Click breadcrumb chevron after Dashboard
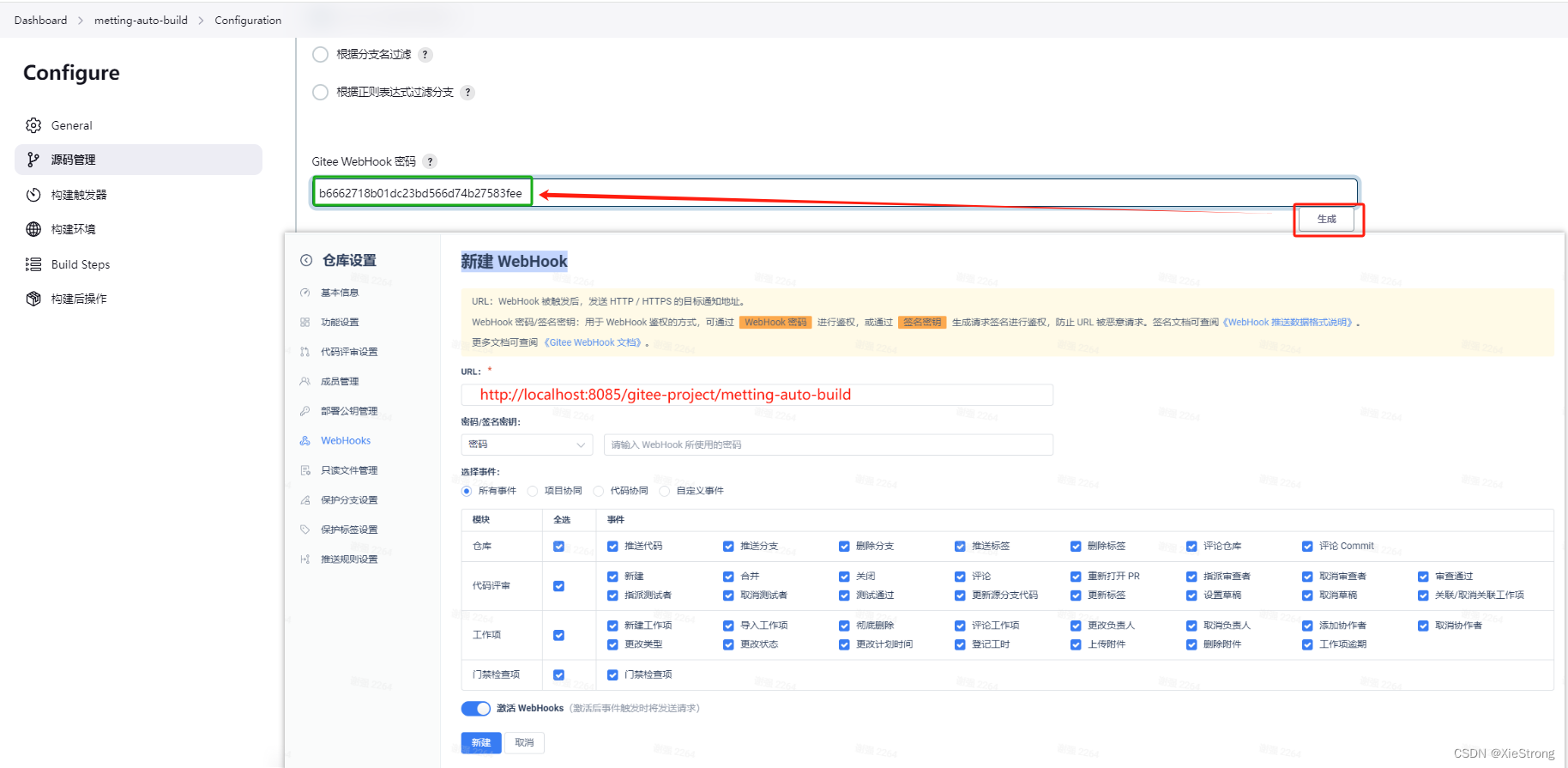 click(81, 21)
